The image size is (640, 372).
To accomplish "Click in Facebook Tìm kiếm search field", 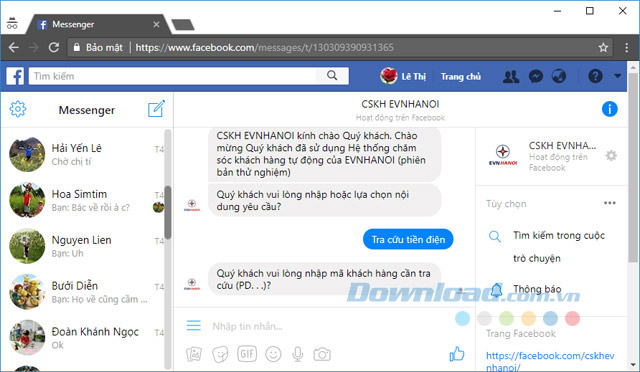I will pyautogui.click(x=172, y=76).
